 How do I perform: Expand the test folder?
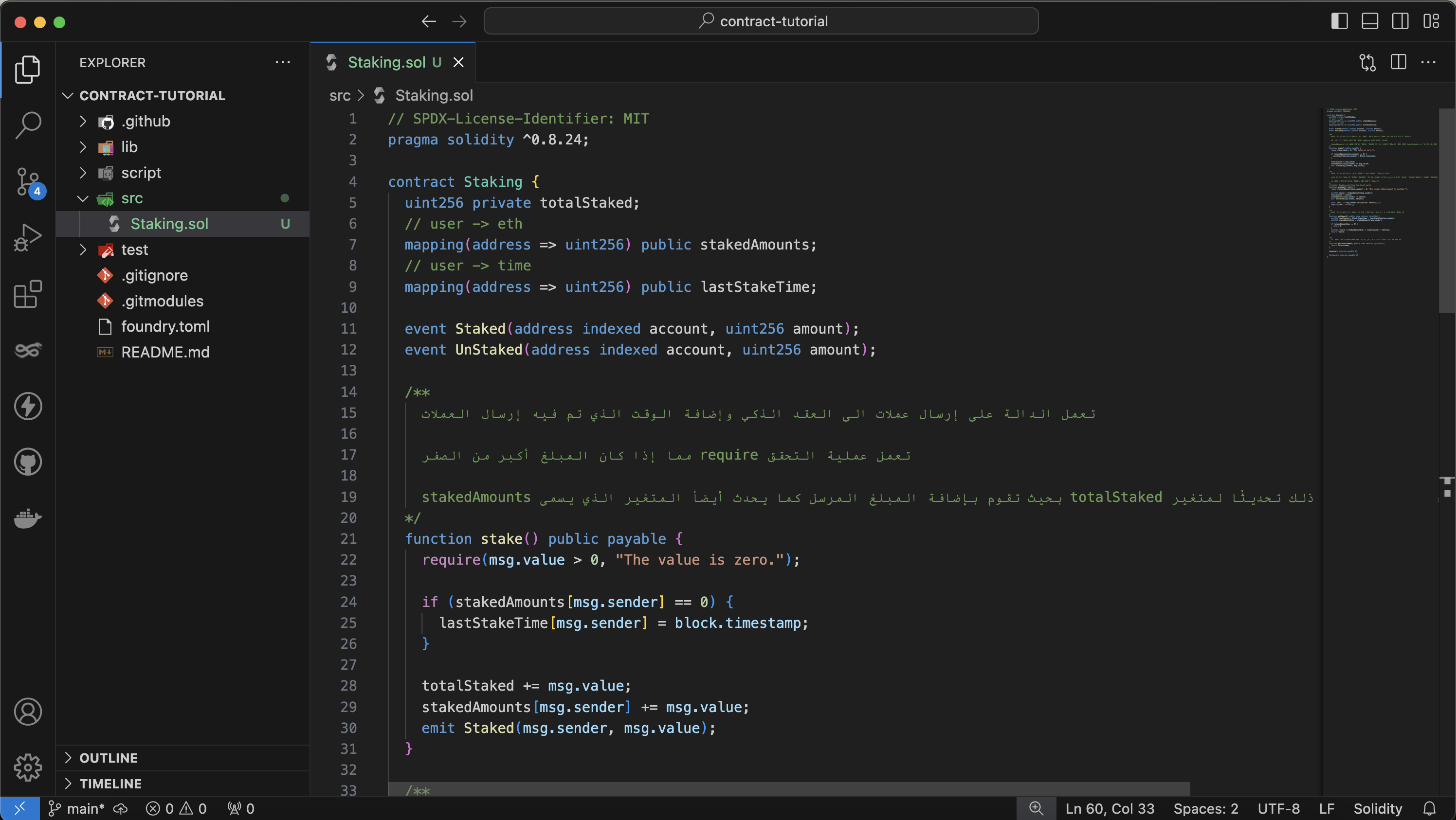pos(134,250)
